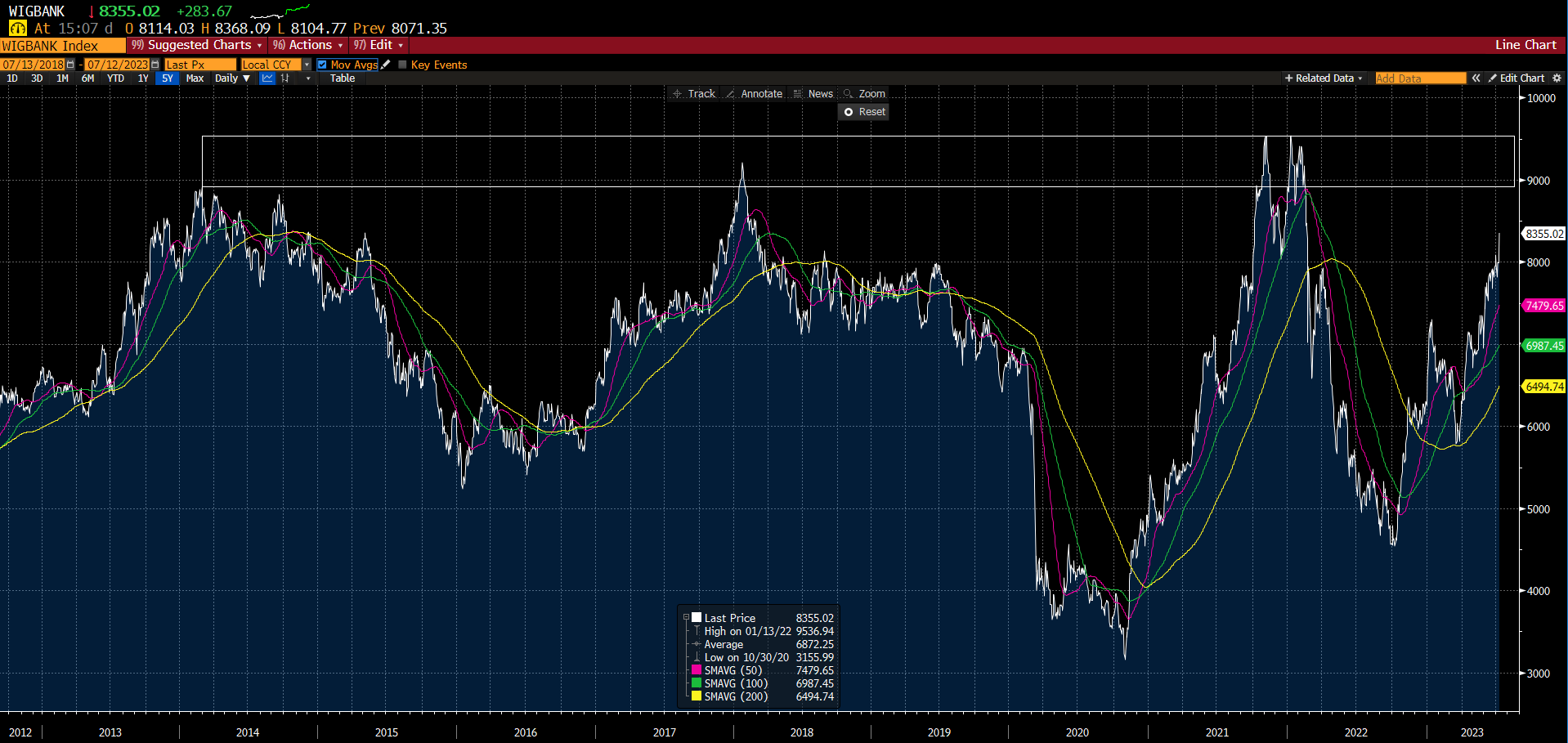The width and height of the screenshot is (1568, 743).
Task: Click the yellow gauge icon under WIGBANK
Action: (17, 29)
